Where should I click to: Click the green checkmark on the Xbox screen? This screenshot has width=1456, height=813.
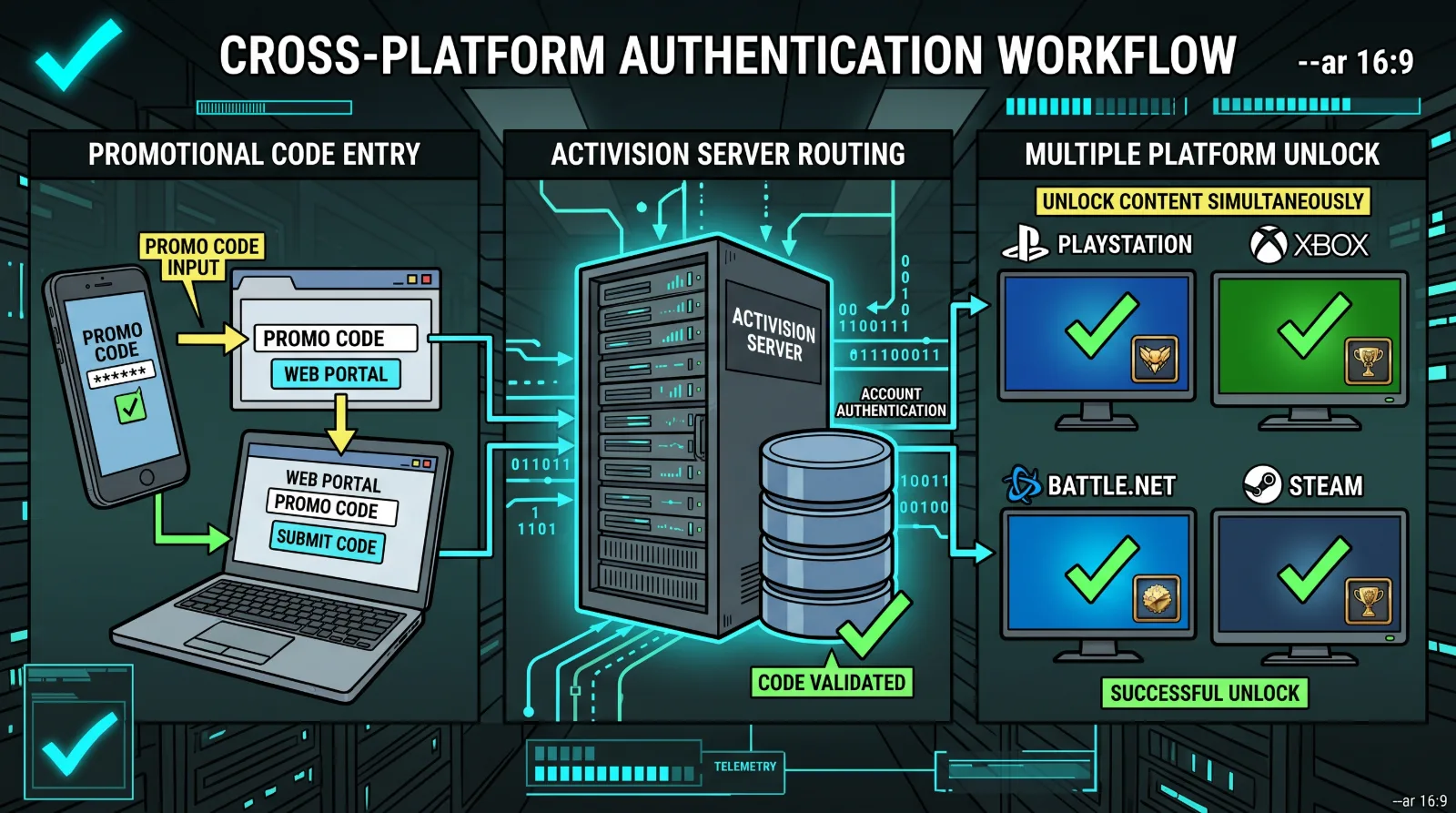pyautogui.click(x=1314, y=325)
